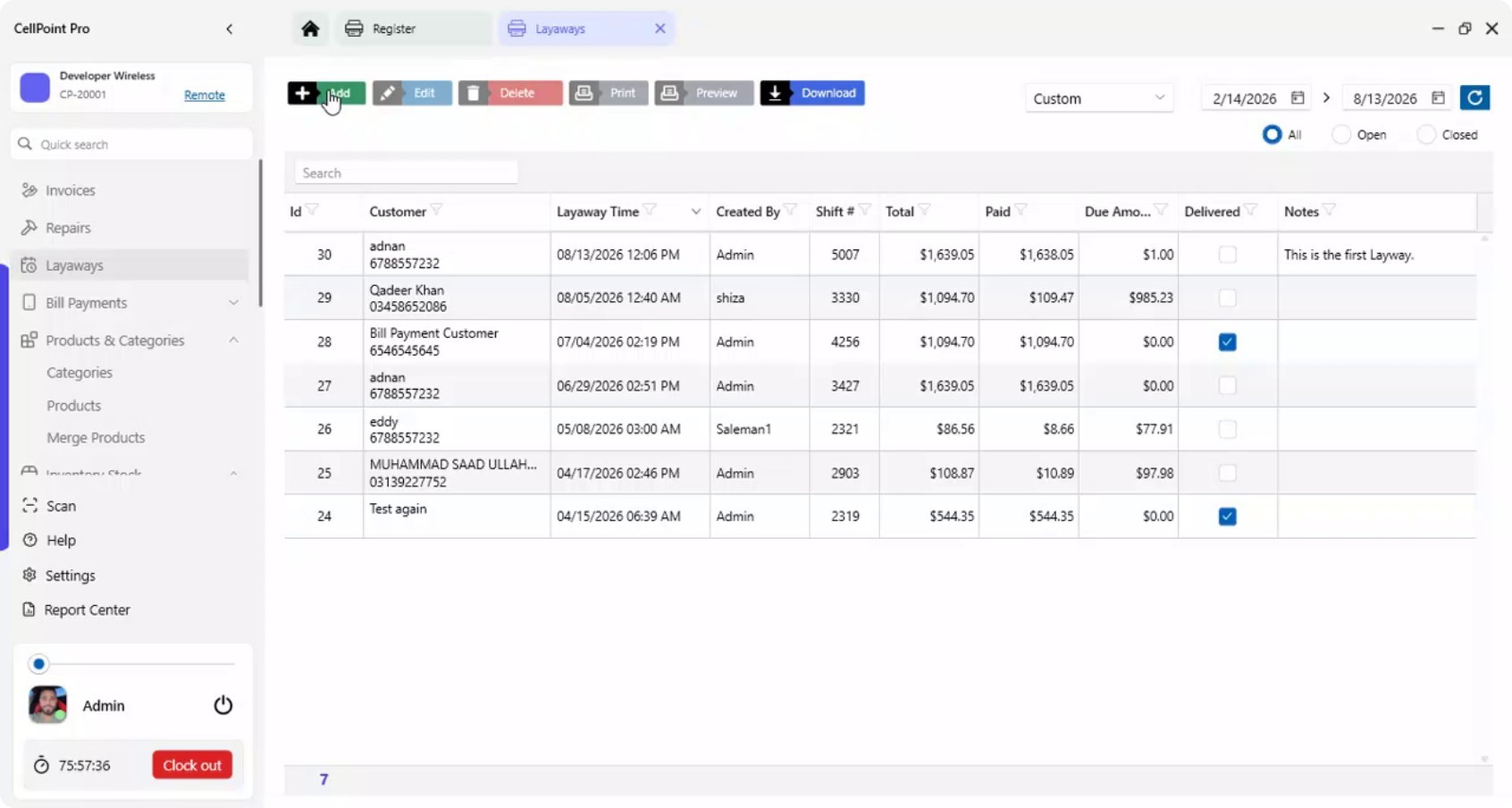Image resolution: width=1512 pixels, height=808 pixels.
Task: Select the All radio button
Action: [x=1272, y=135]
